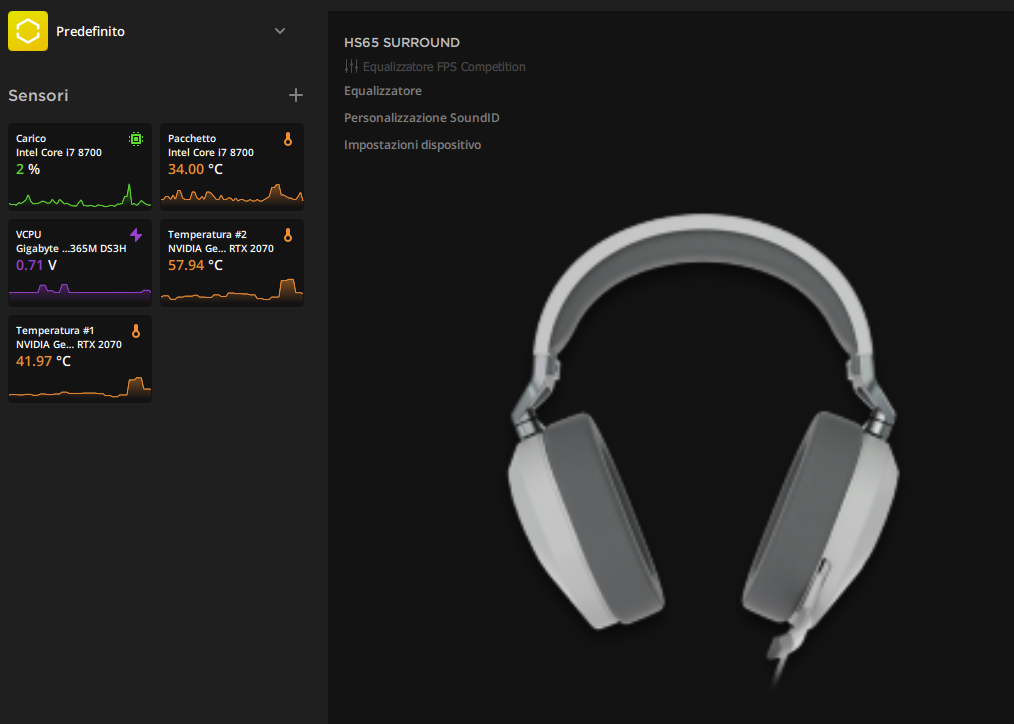Click the purple VCPU voltage graph
The image size is (1014, 724).
(80, 293)
